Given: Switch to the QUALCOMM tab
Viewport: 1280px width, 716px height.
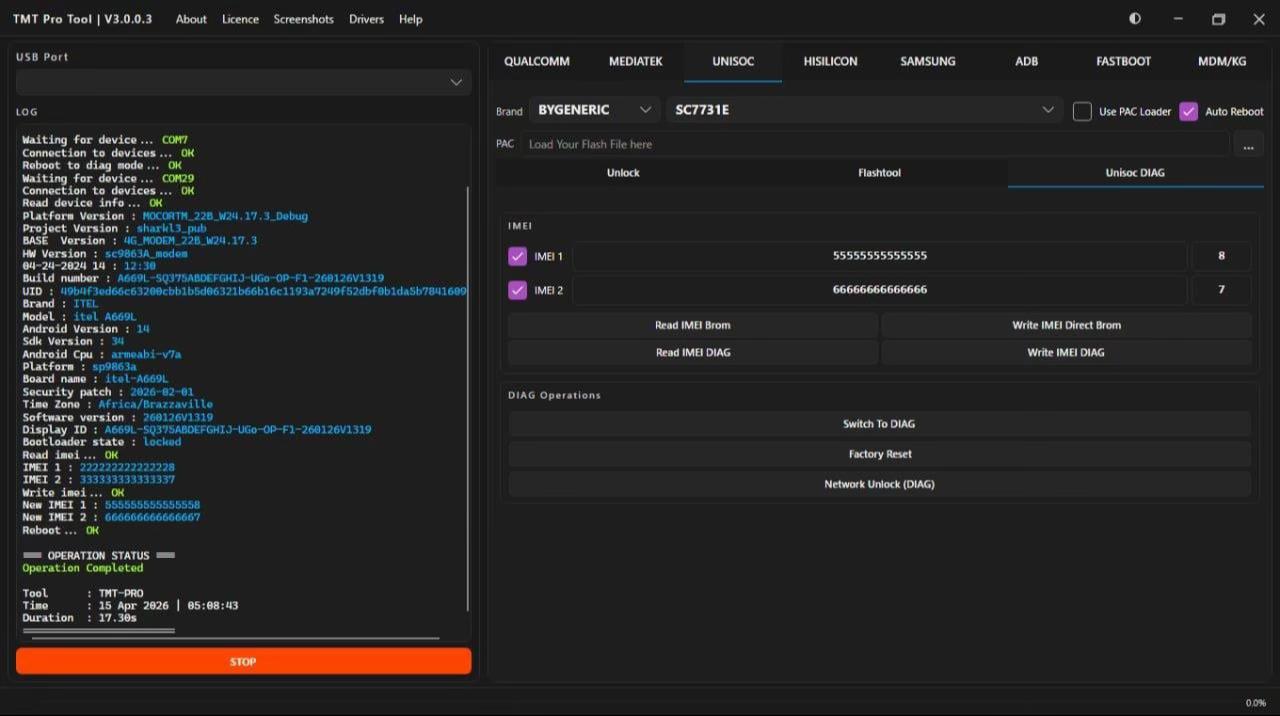Looking at the screenshot, I should (x=537, y=61).
